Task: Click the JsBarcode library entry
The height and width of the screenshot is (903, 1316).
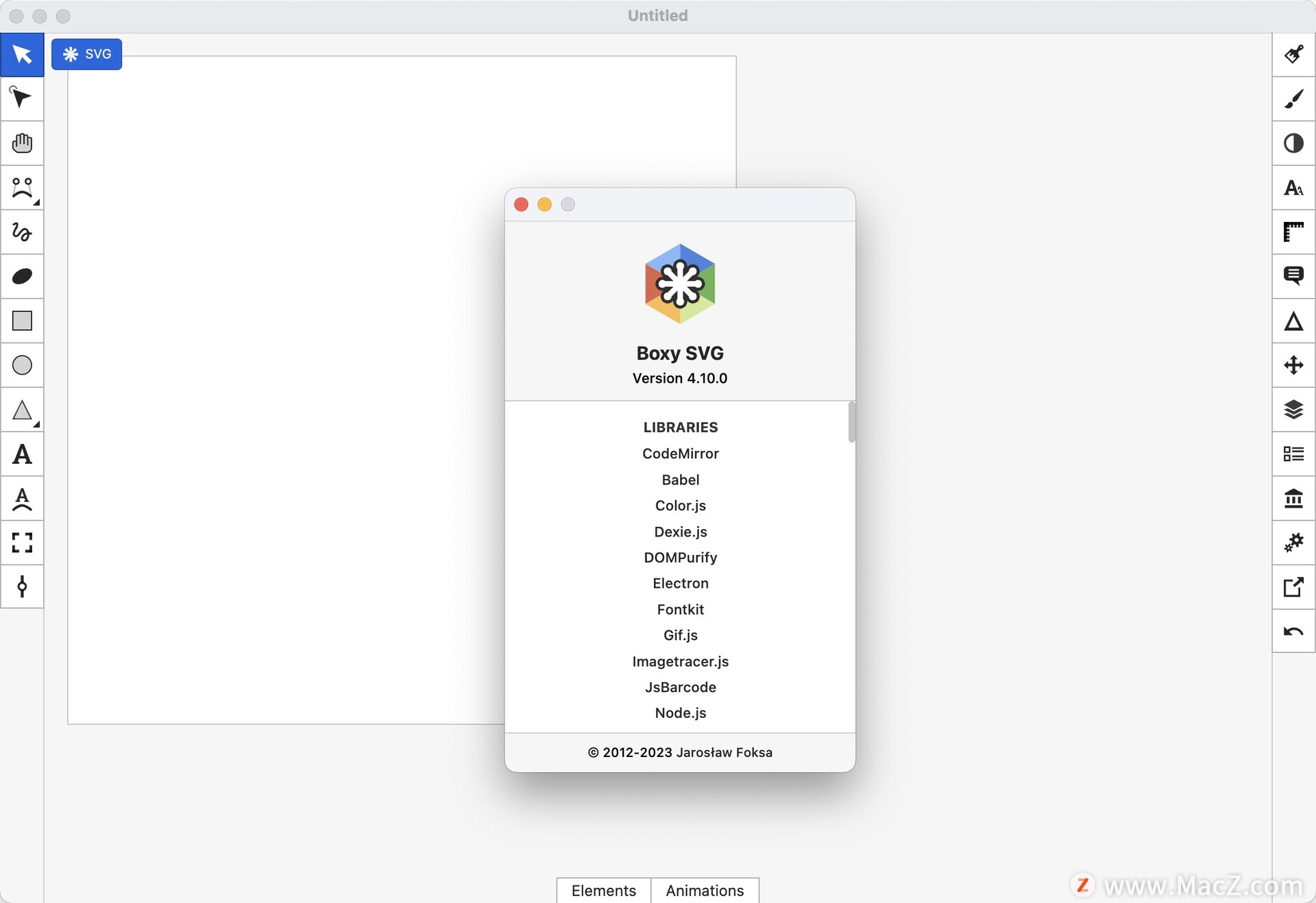Action: (x=680, y=687)
